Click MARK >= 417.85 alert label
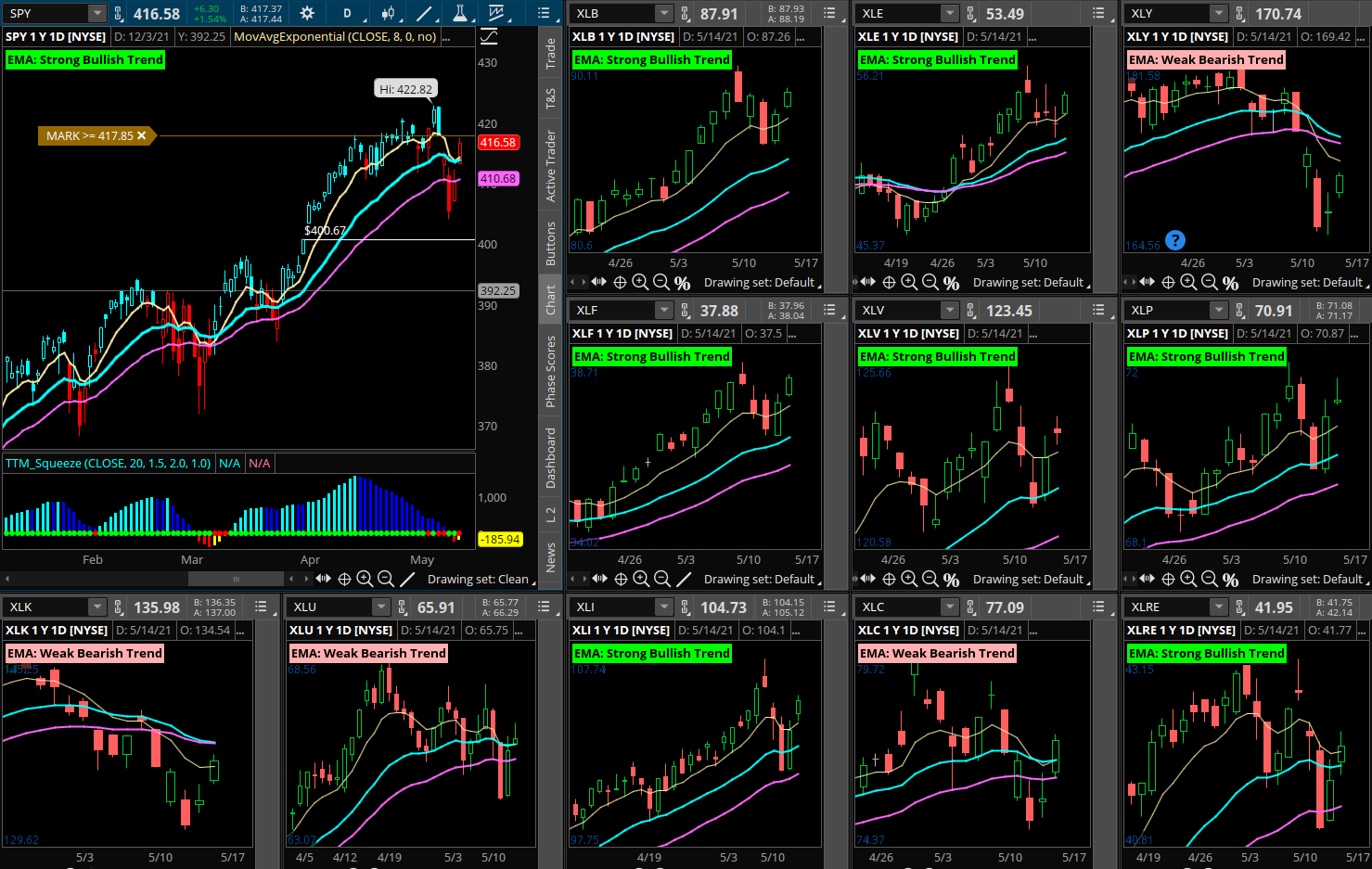Image resolution: width=1372 pixels, height=869 pixels. pyautogui.click(x=90, y=135)
